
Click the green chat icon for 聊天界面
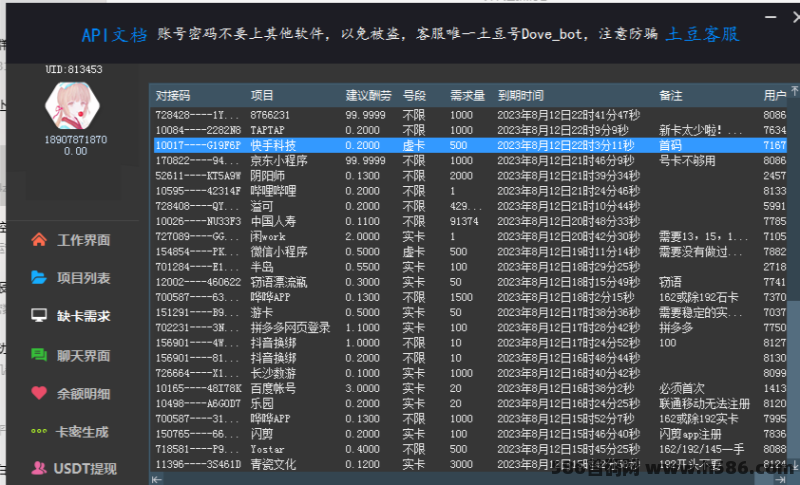pos(39,354)
